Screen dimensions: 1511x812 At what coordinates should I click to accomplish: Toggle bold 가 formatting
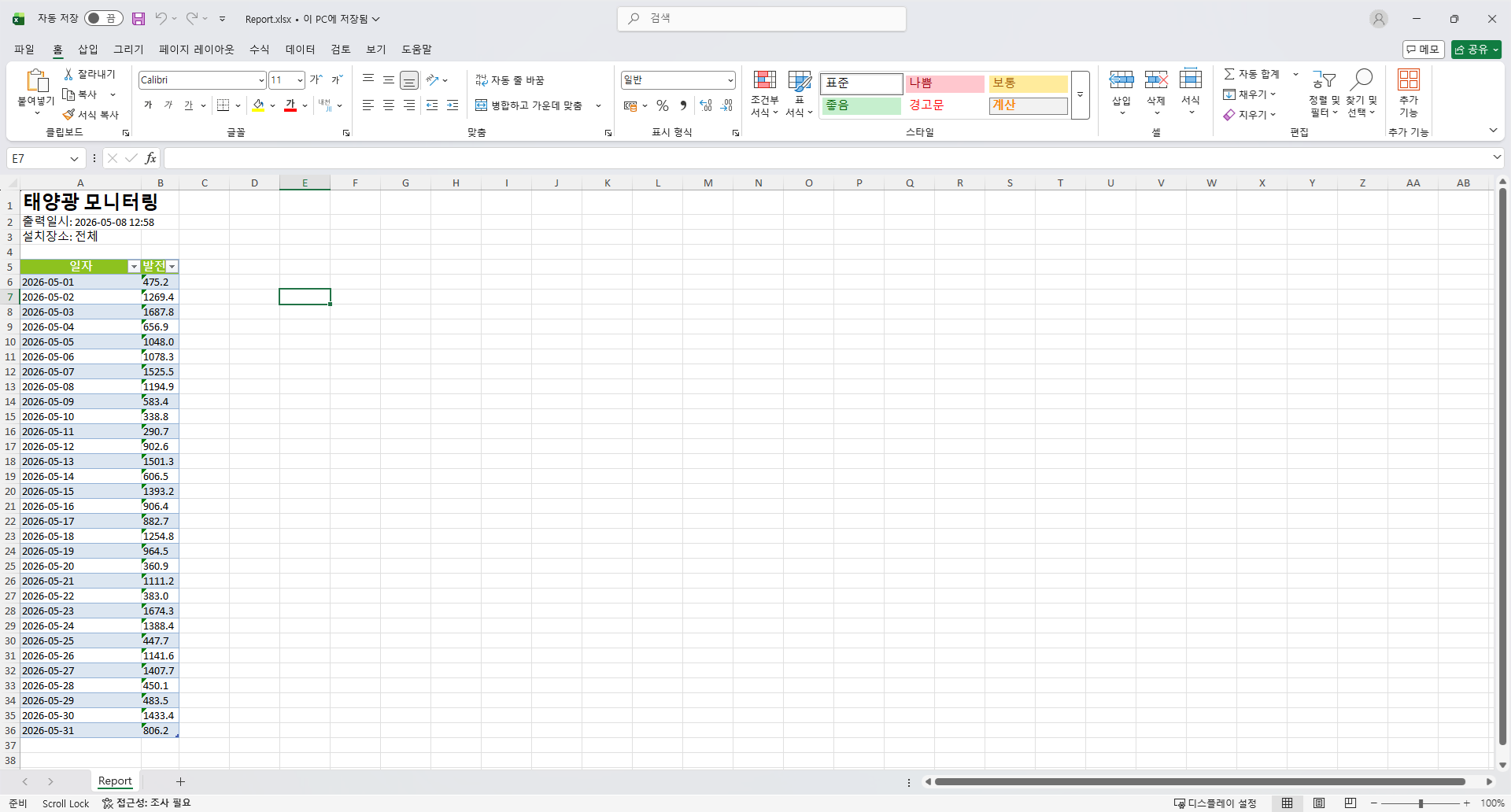[148, 105]
